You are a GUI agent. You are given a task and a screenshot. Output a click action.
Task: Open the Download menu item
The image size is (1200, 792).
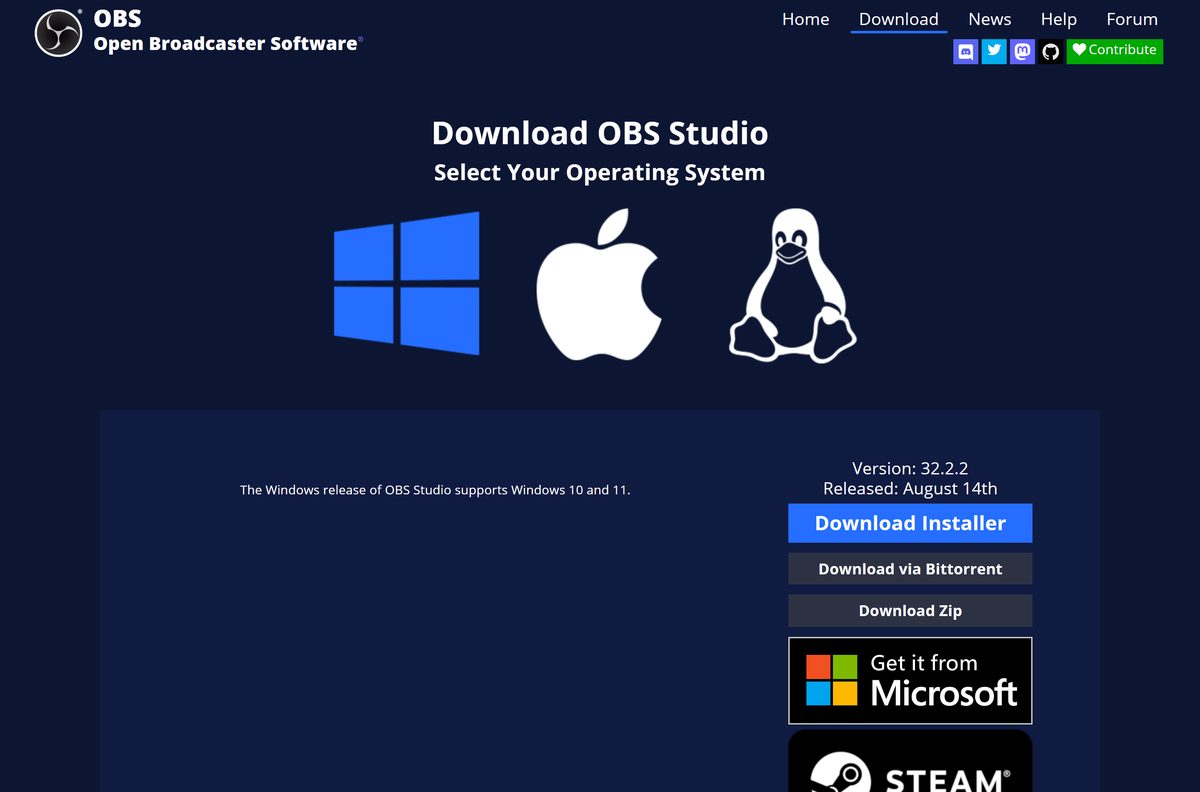899,19
